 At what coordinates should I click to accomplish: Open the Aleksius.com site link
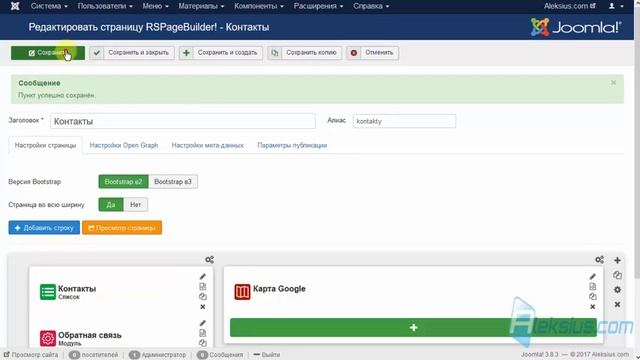[569, 6]
